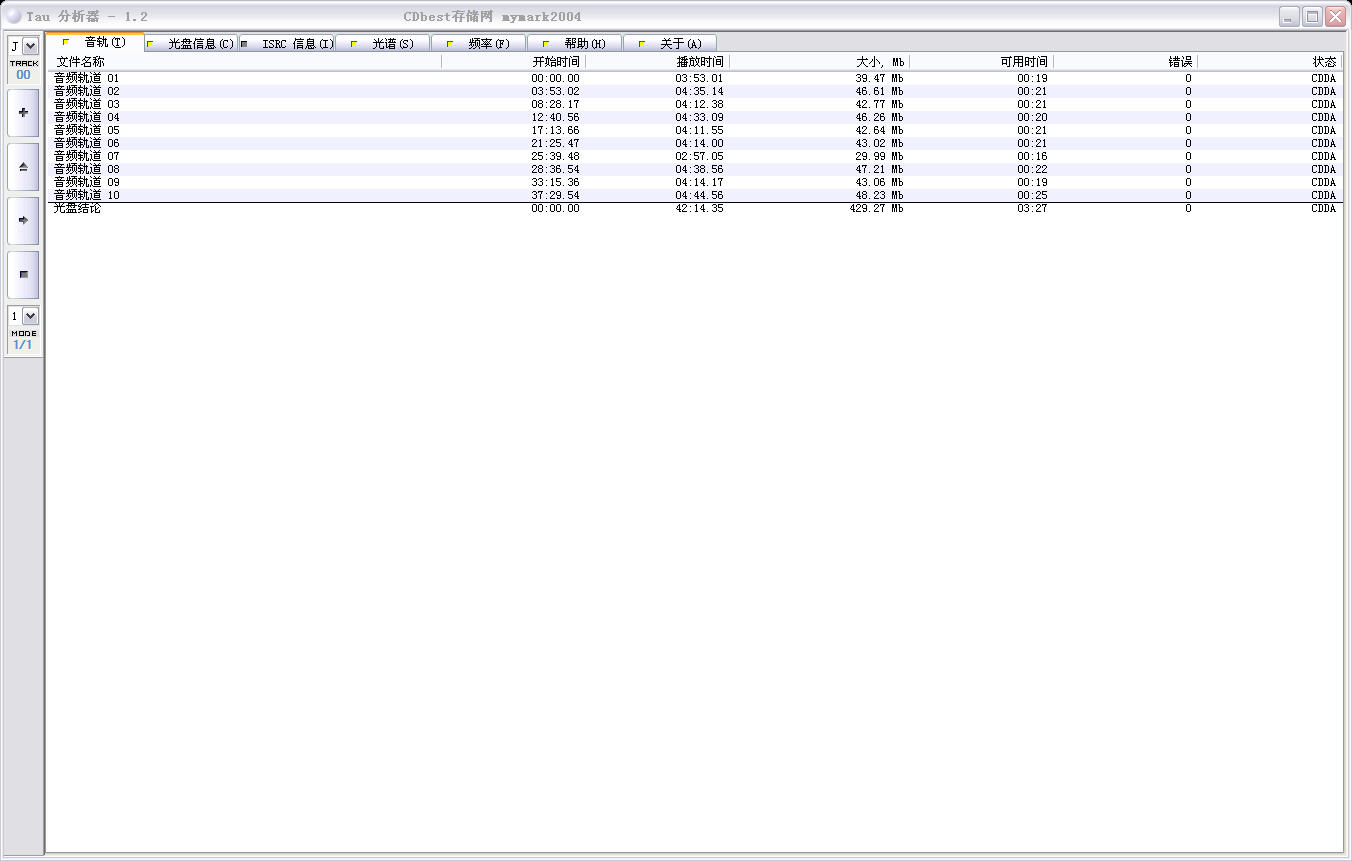Click size value 46.26 Mb
The width and height of the screenshot is (1352, 861).
coord(879,117)
